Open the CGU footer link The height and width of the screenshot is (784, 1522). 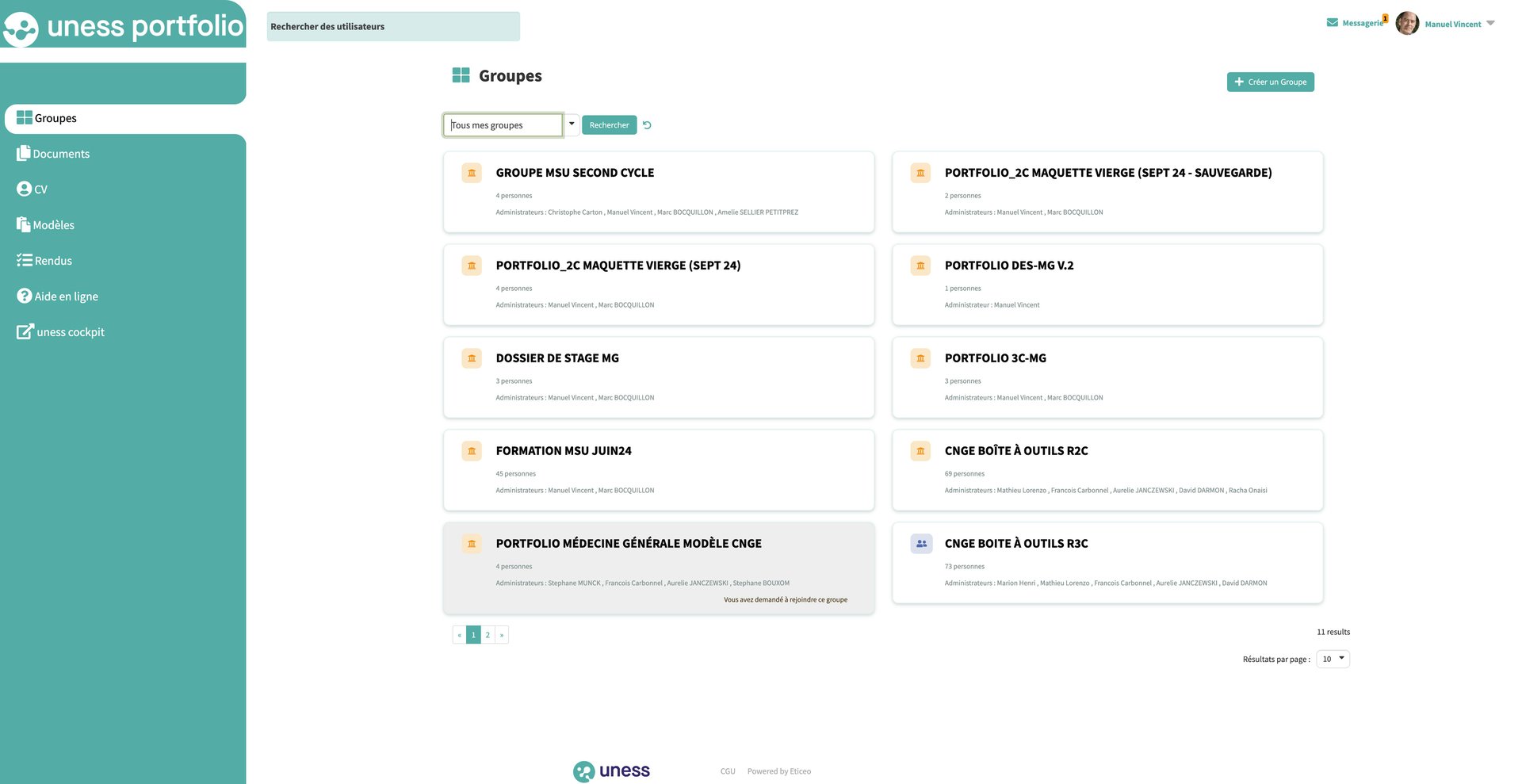[728, 771]
